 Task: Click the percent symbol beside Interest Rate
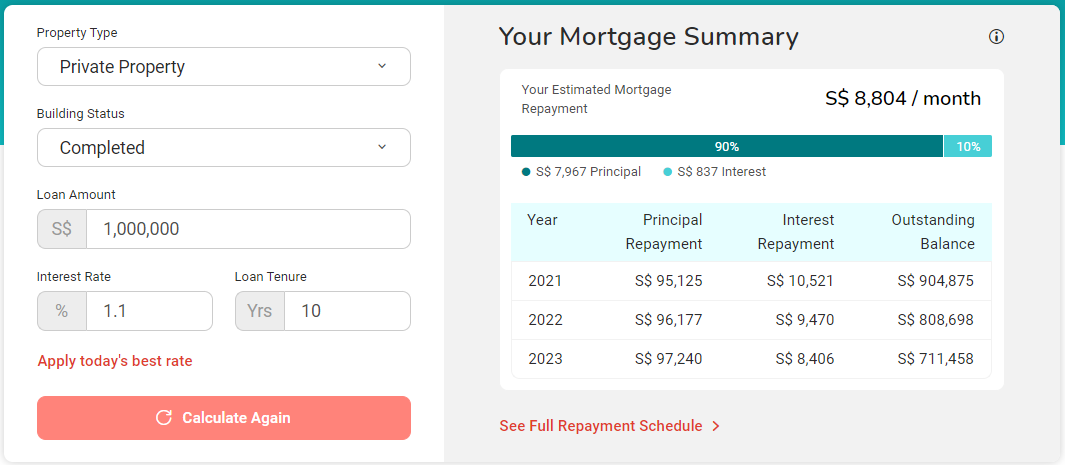point(62,311)
